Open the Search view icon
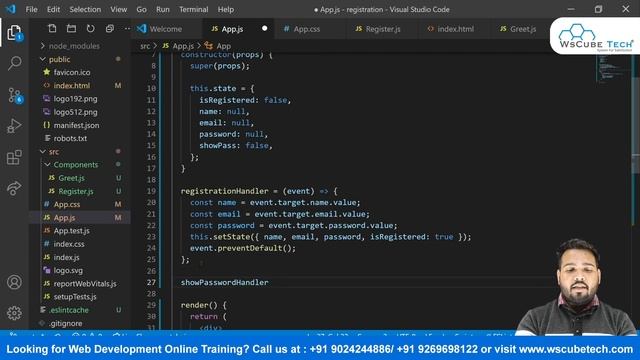This screenshot has width=640, height=360. [x=14, y=63]
